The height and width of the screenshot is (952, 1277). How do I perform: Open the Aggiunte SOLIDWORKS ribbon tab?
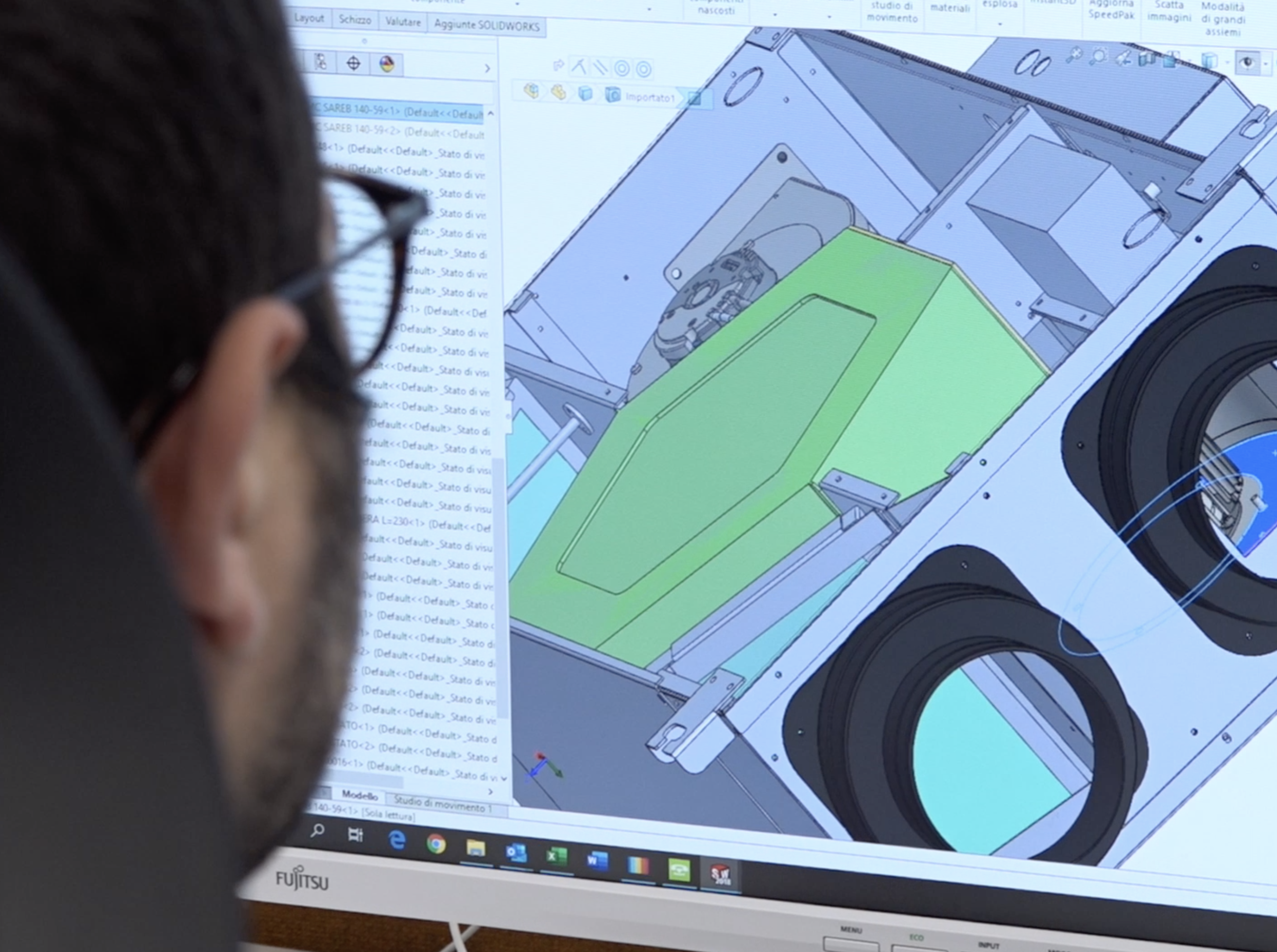pyautogui.click(x=486, y=26)
